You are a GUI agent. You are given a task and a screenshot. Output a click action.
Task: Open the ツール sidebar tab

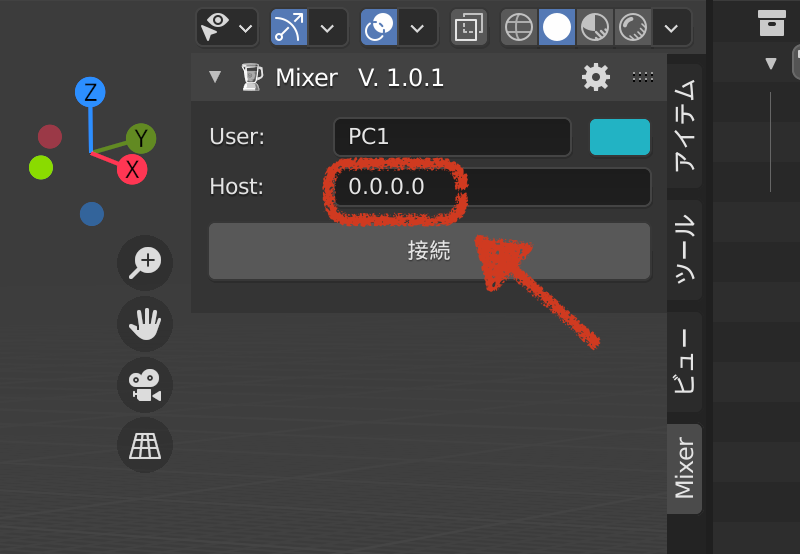point(685,249)
